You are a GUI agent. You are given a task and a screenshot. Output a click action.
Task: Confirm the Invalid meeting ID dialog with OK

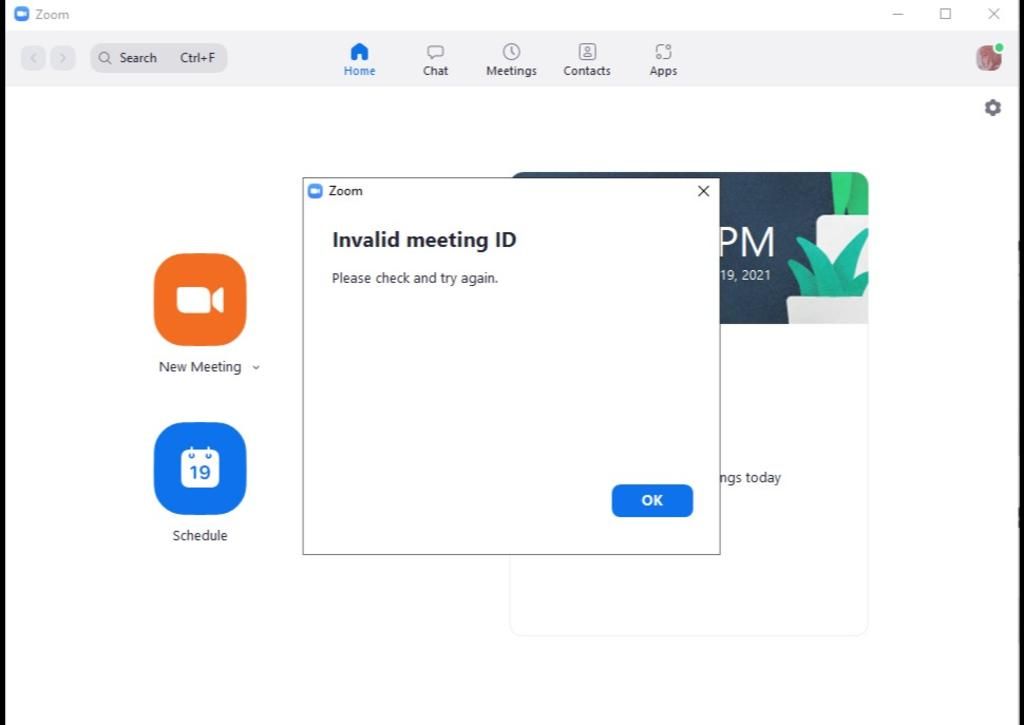tap(652, 500)
